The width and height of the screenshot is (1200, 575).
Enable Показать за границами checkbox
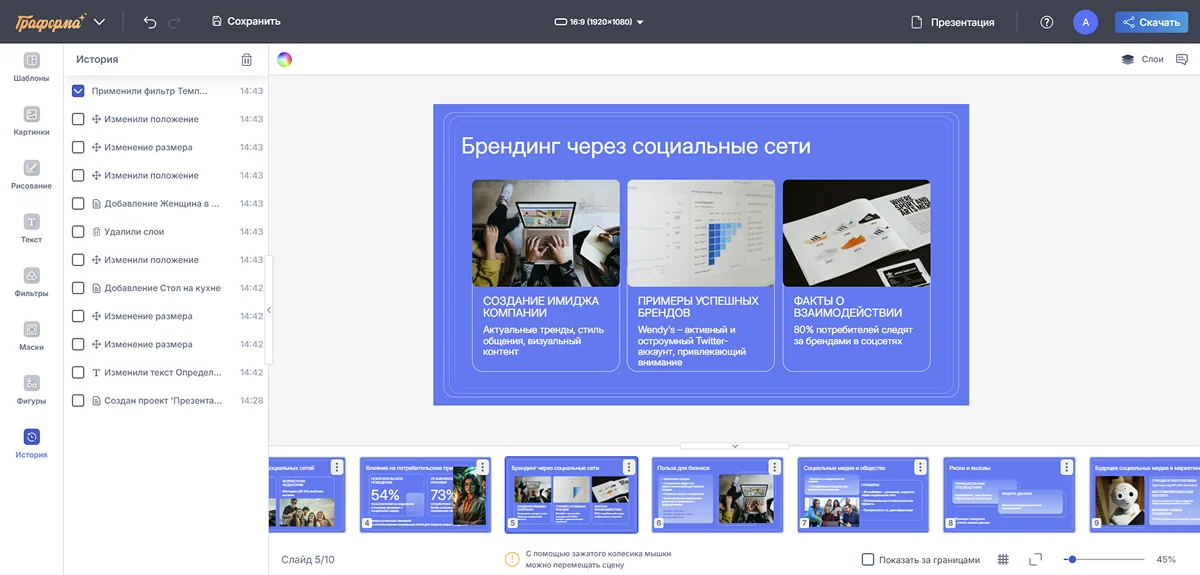tap(868, 559)
